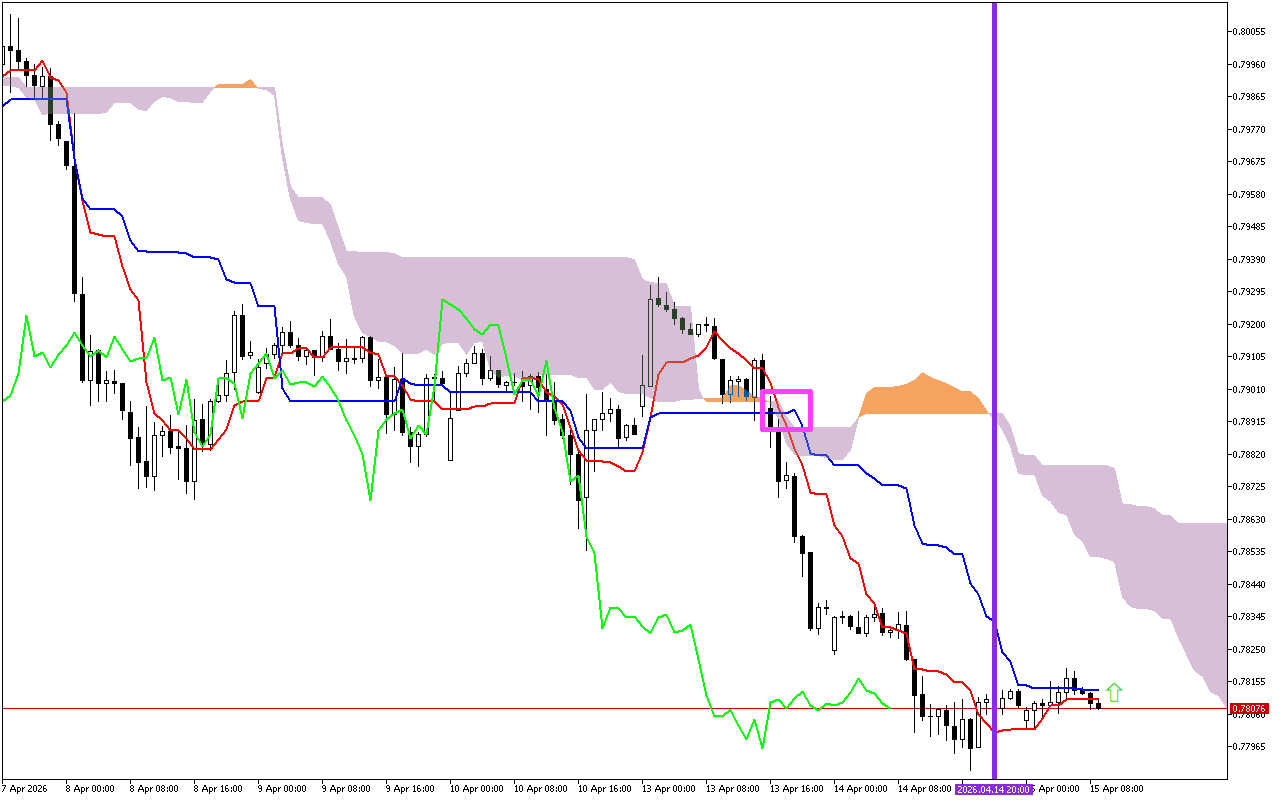1280x800 pixels.
Task: Click the purple 2026.04.14 20:00 date label
Action: pyautogui.click(x=993, y=789)
